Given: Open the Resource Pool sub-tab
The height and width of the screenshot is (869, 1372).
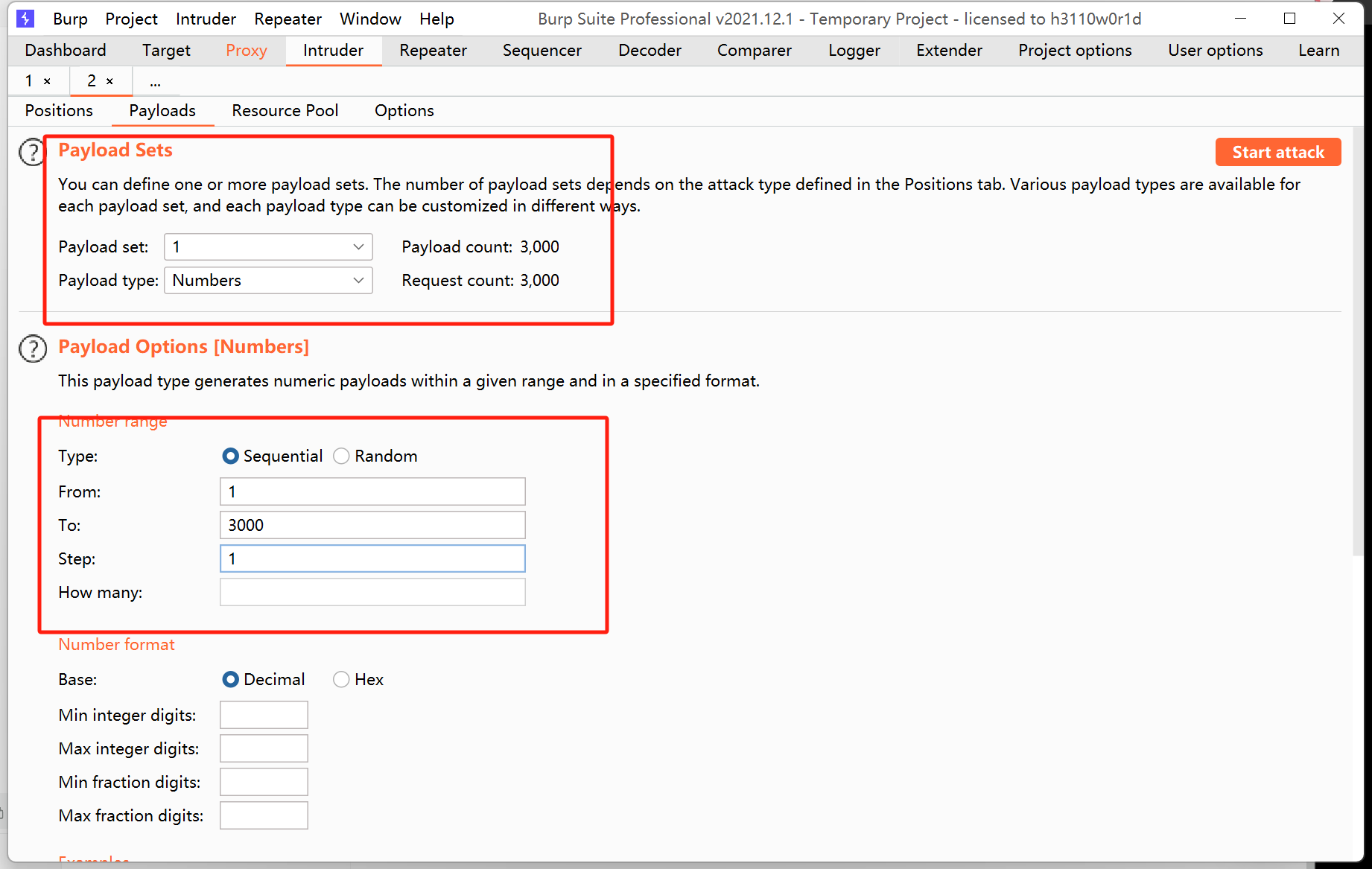Looking at the screenshot, I should [x=285, y=110].
